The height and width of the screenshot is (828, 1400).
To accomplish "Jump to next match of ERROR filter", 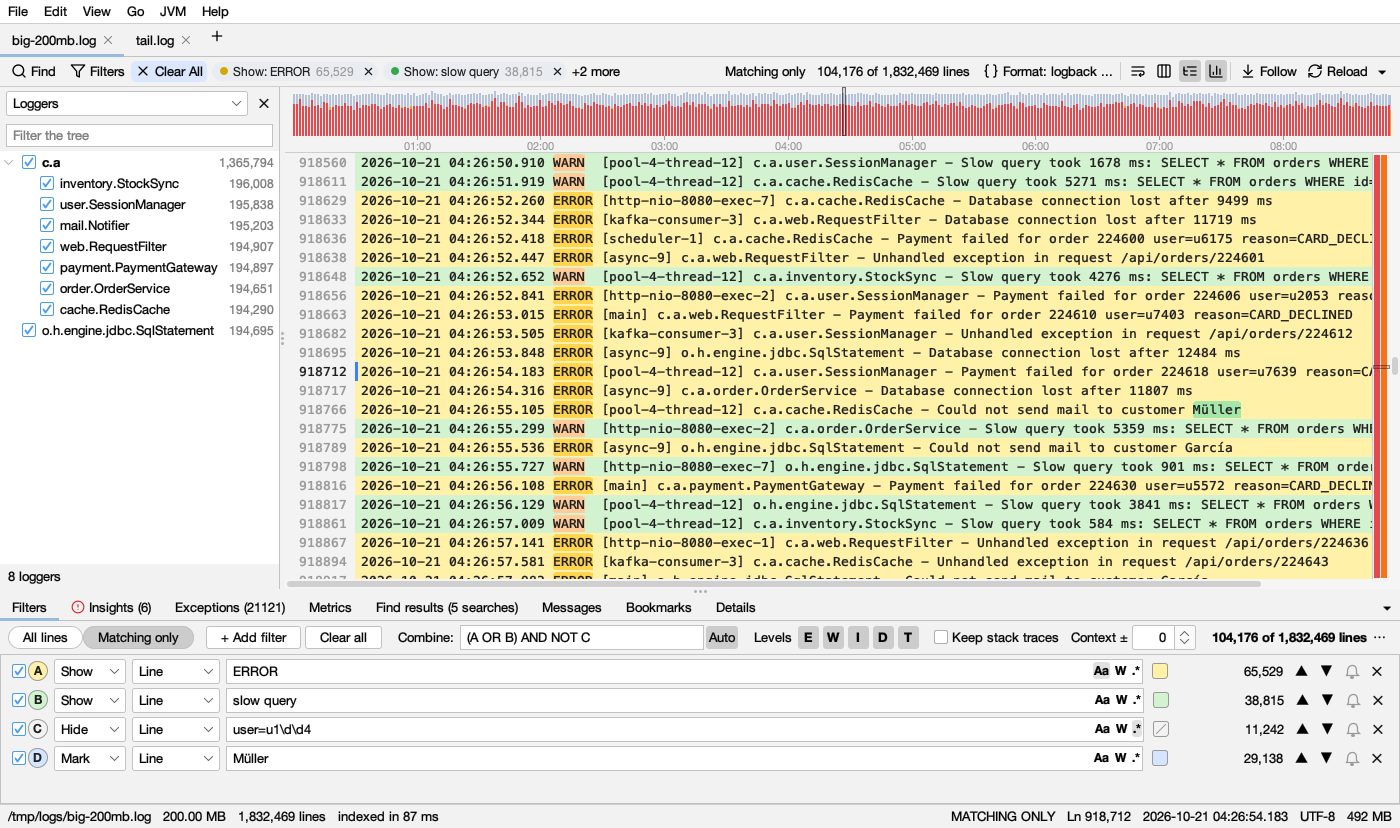I will tap(1327, 671).
